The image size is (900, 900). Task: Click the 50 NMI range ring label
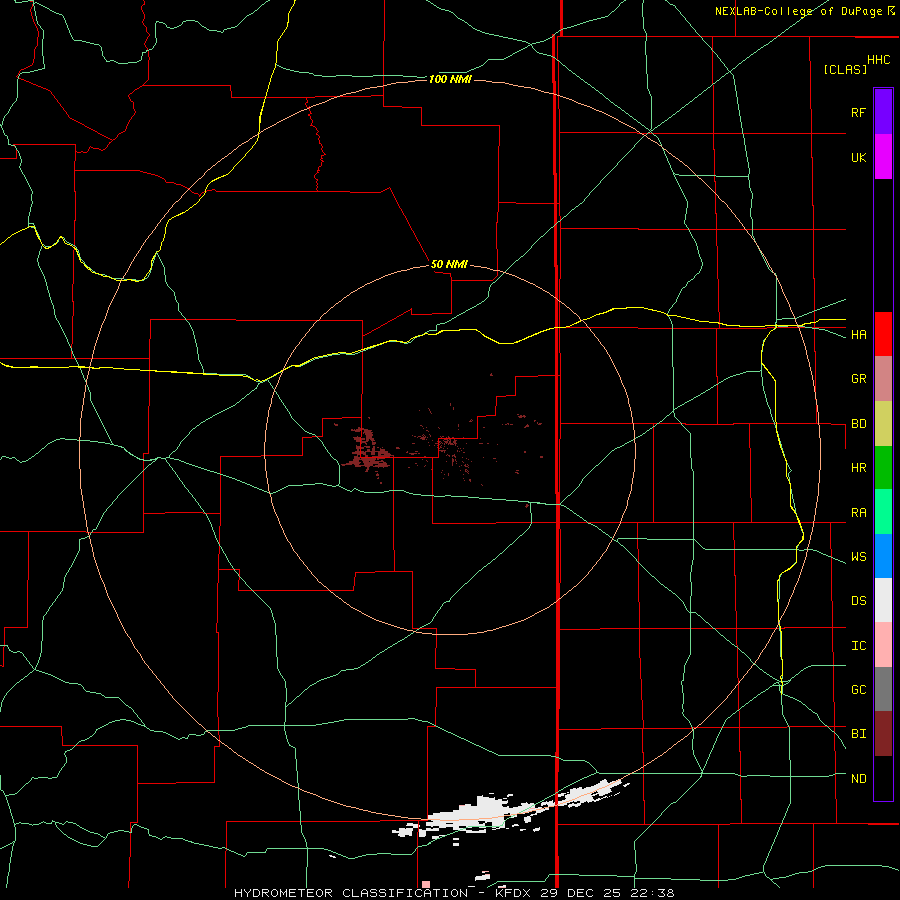pyautogui.click(x=449, y=264)
